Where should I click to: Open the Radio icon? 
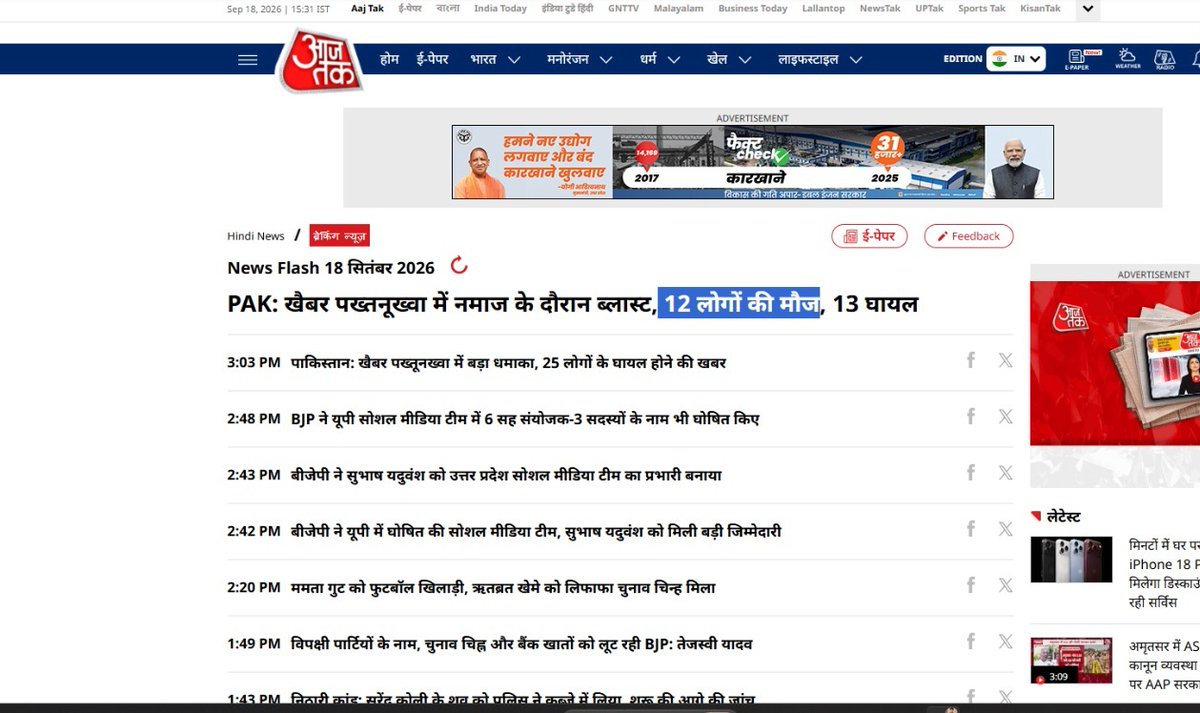1165,59
